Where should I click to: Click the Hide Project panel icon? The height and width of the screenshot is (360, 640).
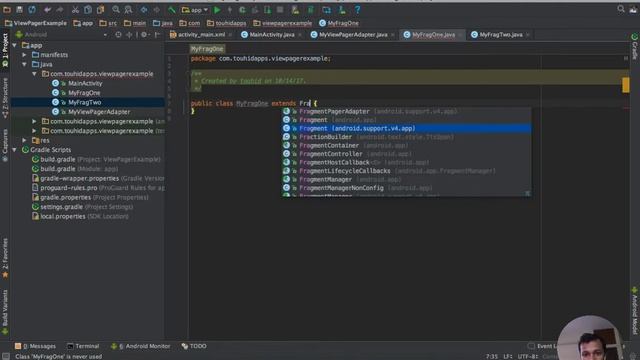pos(158,35)
